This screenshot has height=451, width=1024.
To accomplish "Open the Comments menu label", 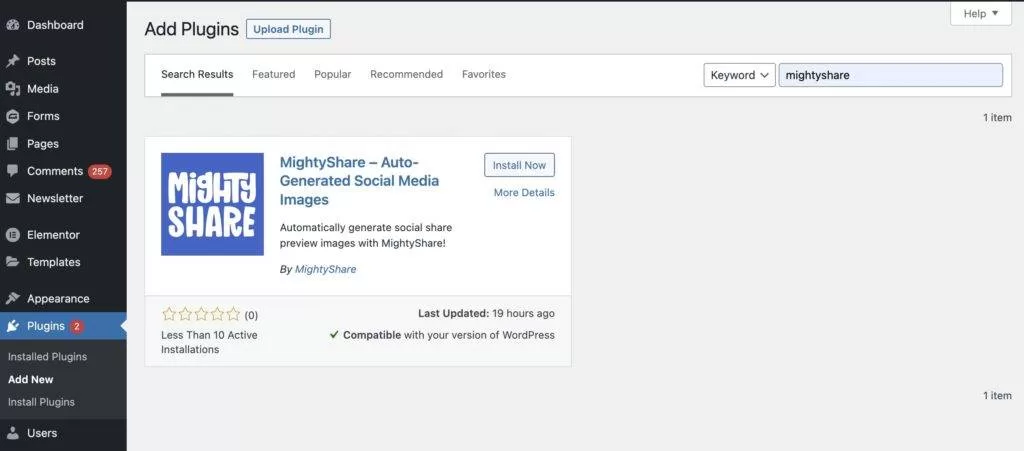I will click(55, 171).
